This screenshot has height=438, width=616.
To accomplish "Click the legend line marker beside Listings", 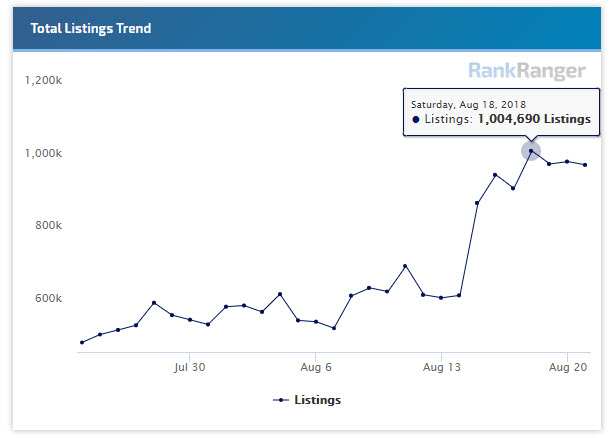I will [x=281, y=400].
